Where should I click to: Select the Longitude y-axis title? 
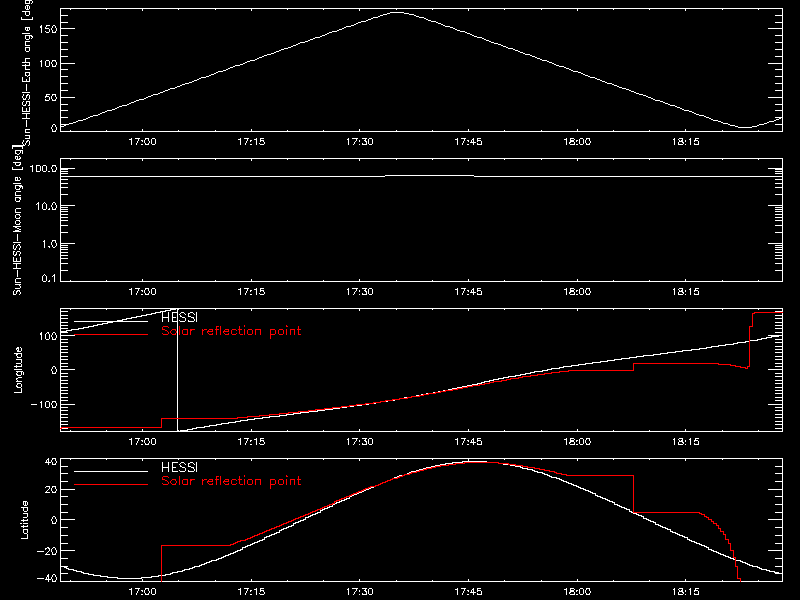(18, 370)
